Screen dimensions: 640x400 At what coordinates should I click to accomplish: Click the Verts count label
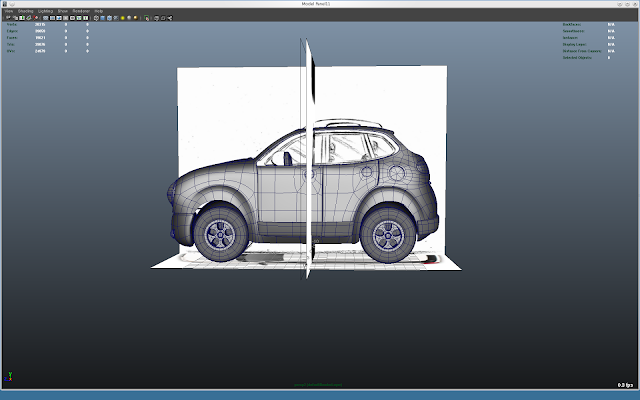[x=12, y=24]
